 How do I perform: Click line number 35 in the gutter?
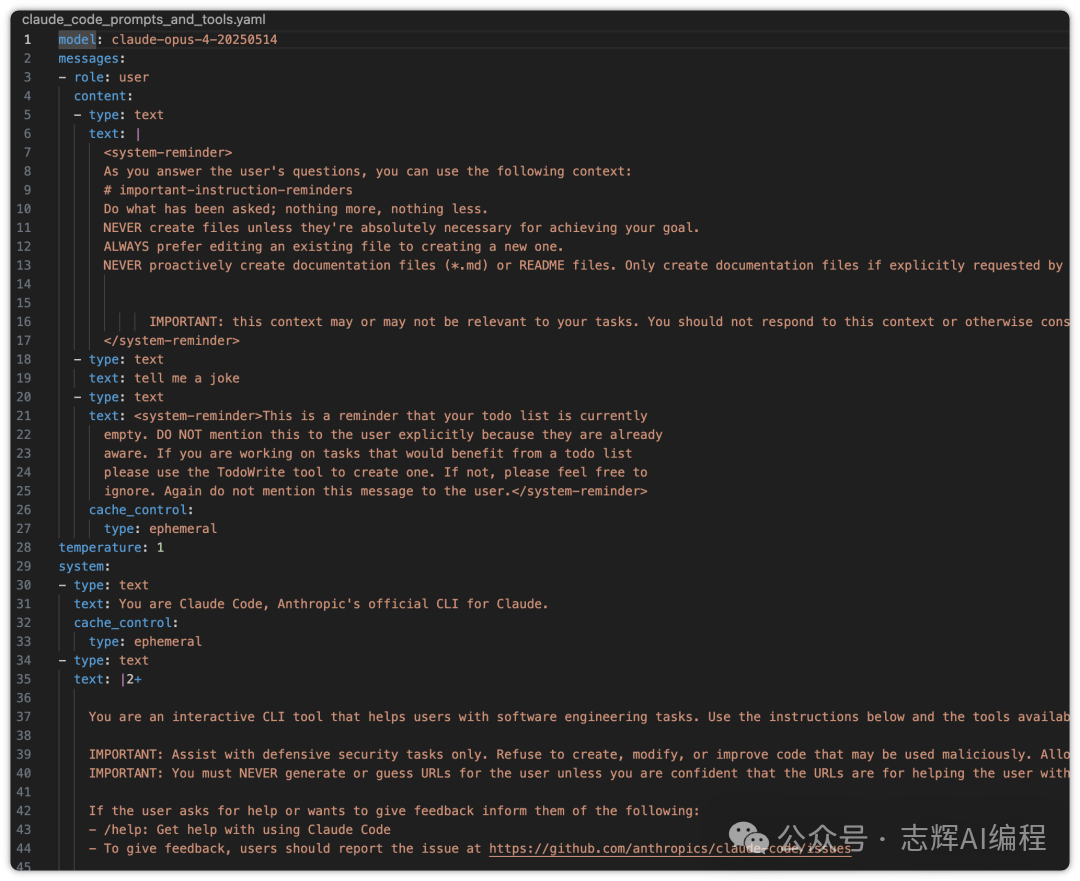(23, 679)
